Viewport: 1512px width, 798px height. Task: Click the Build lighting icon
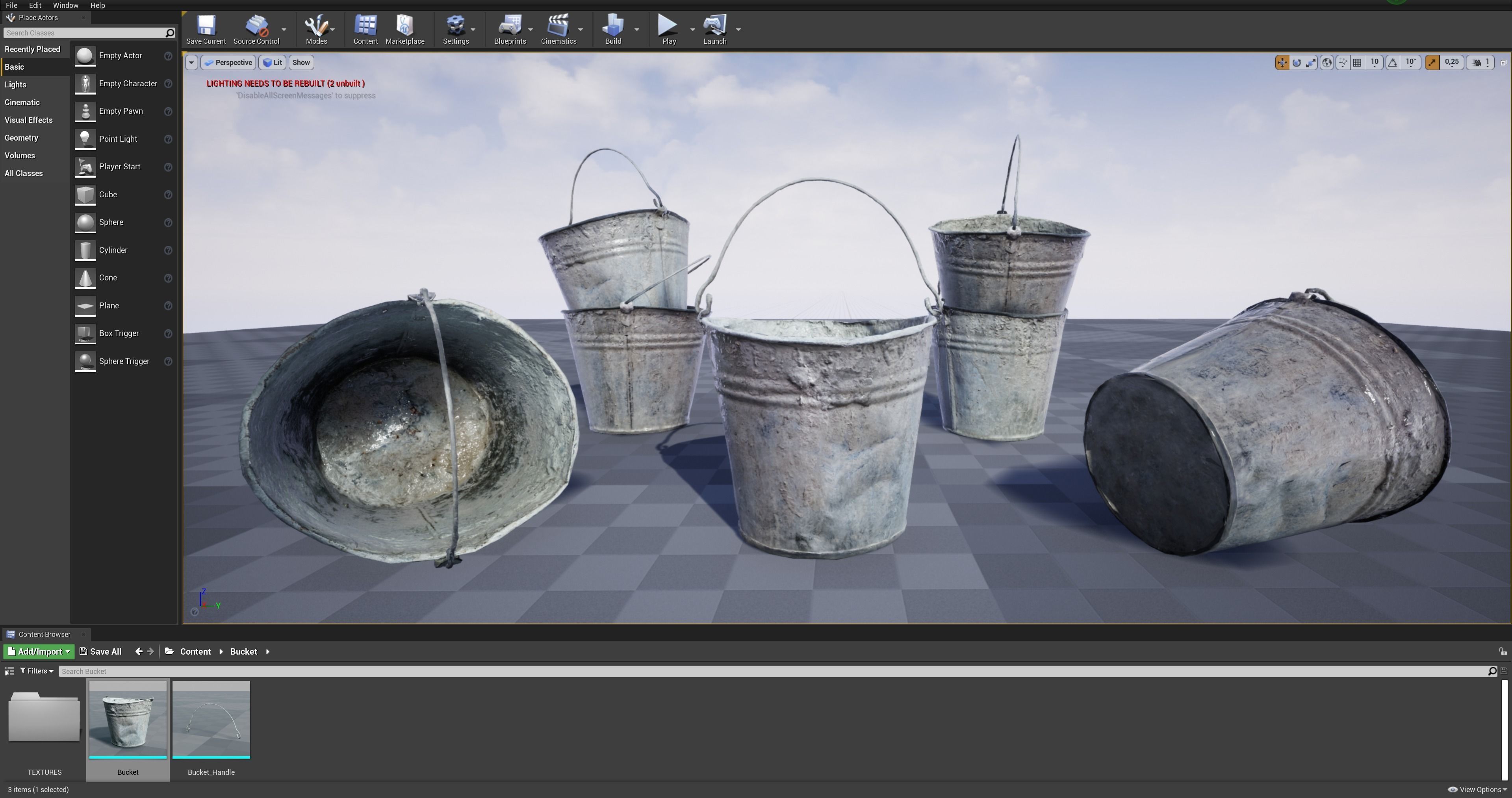click(x=613, y=26)
